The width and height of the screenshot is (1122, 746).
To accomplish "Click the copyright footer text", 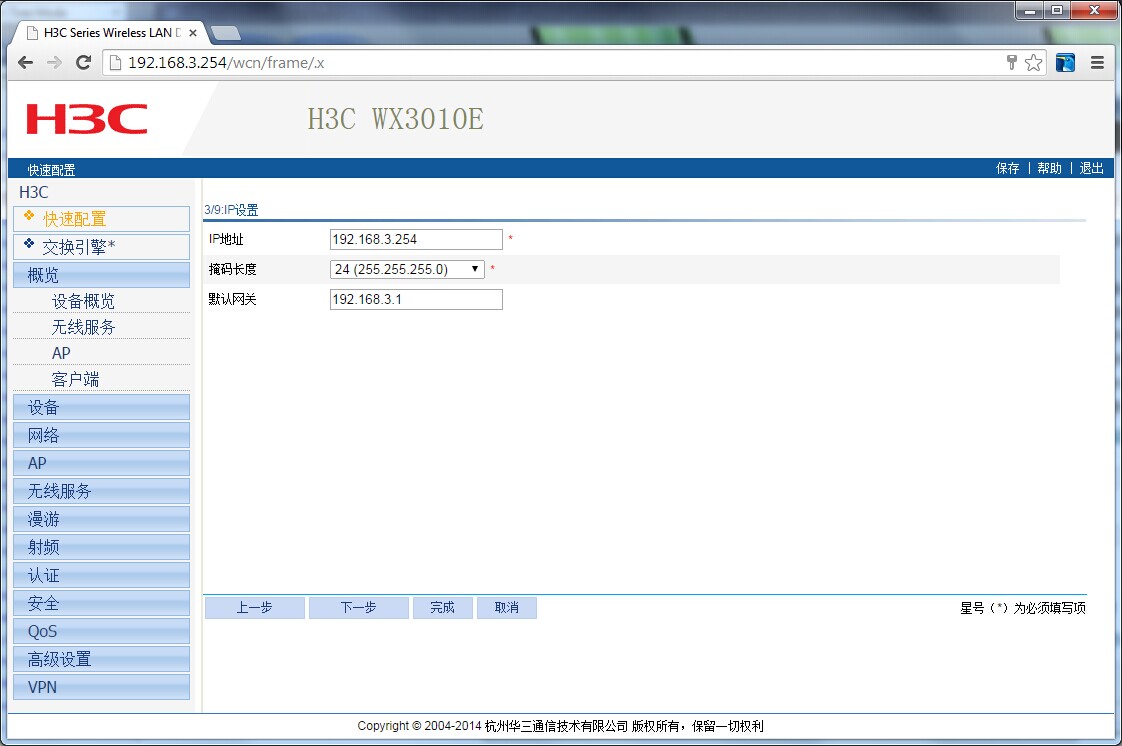I will (x=561, y=726).
